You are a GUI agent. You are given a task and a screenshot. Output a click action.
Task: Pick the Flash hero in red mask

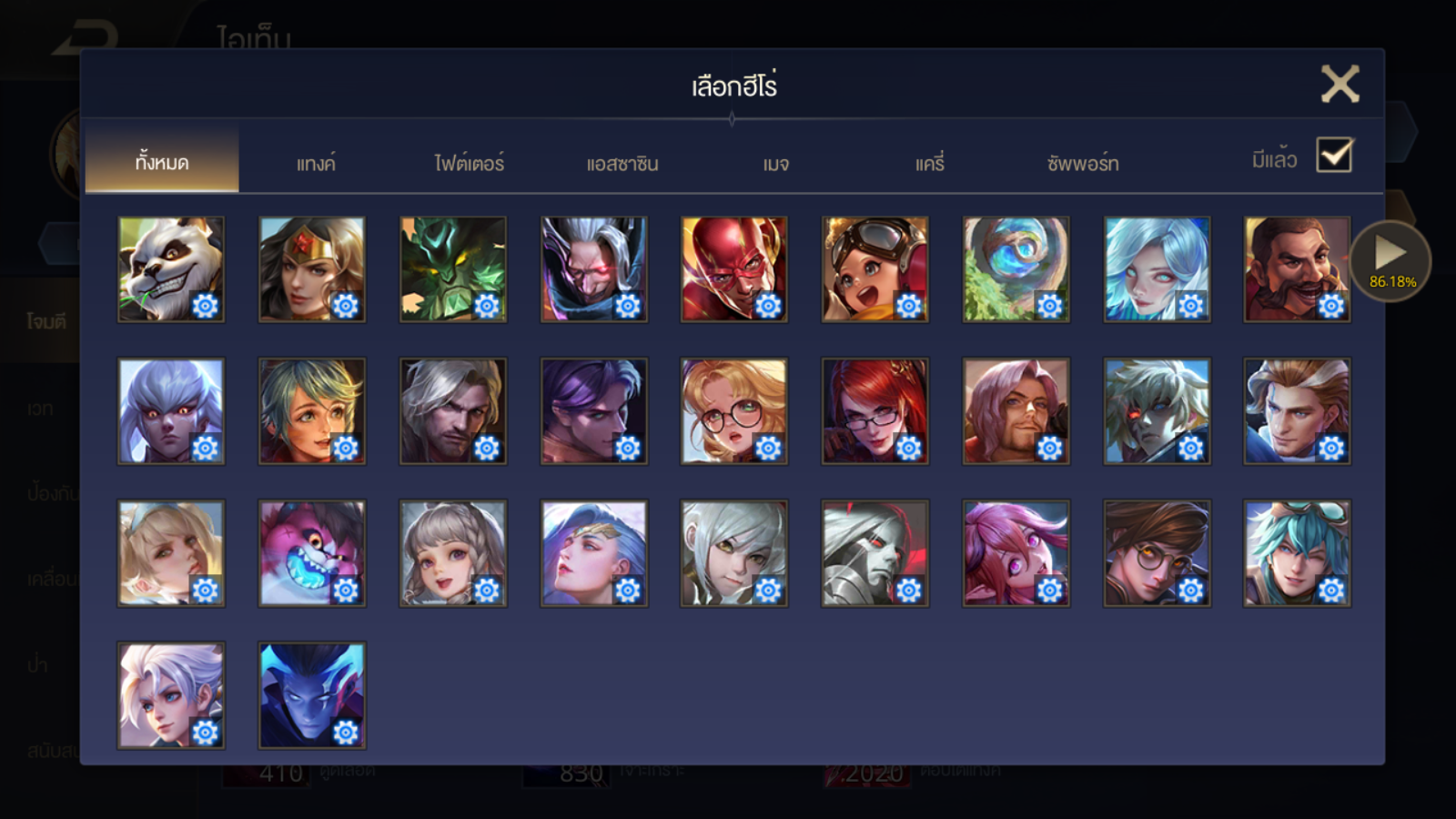(x=734, y=269)
